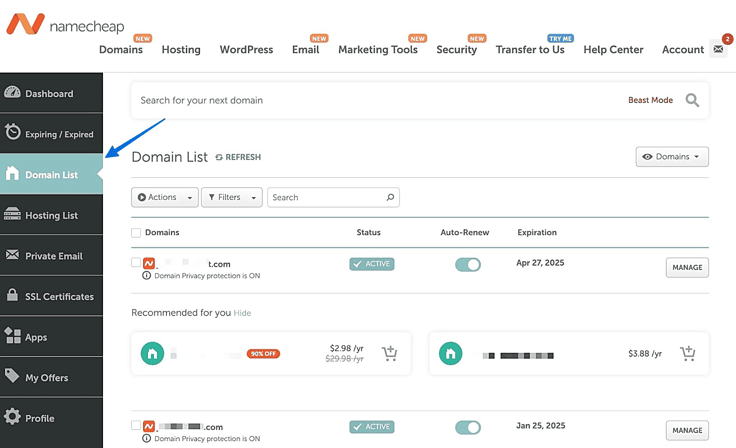The height and width of the screenshot is (448, 736).
Task: Tick the select-all Domains header checkbox
Action: pos(136,233)
